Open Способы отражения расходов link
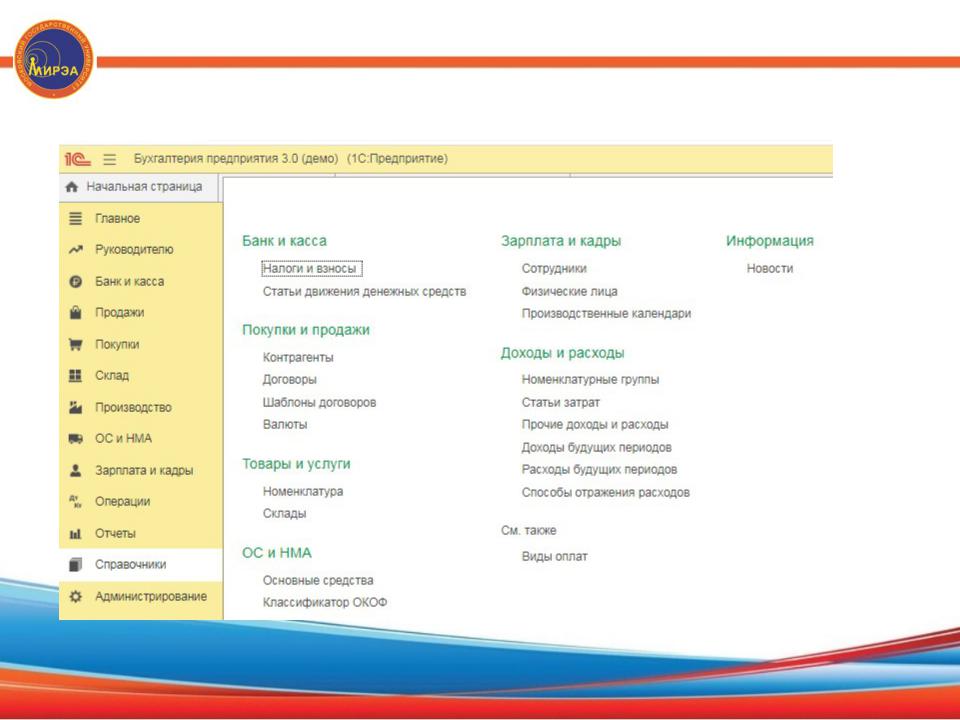Screen dimensions: 960x720 pos(606,492)
